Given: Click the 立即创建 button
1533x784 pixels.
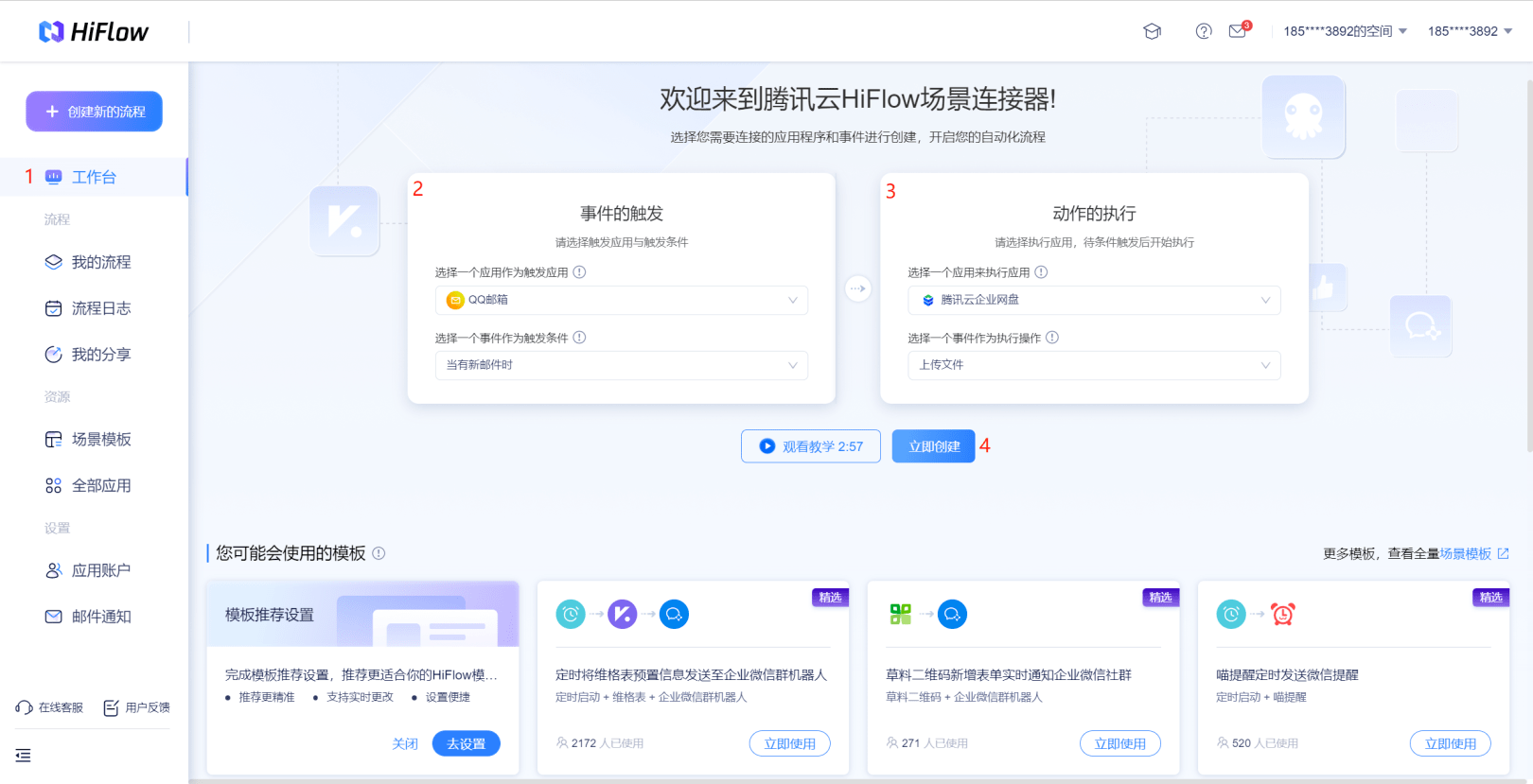Looking at the screenshot, I should coord(934,446).
